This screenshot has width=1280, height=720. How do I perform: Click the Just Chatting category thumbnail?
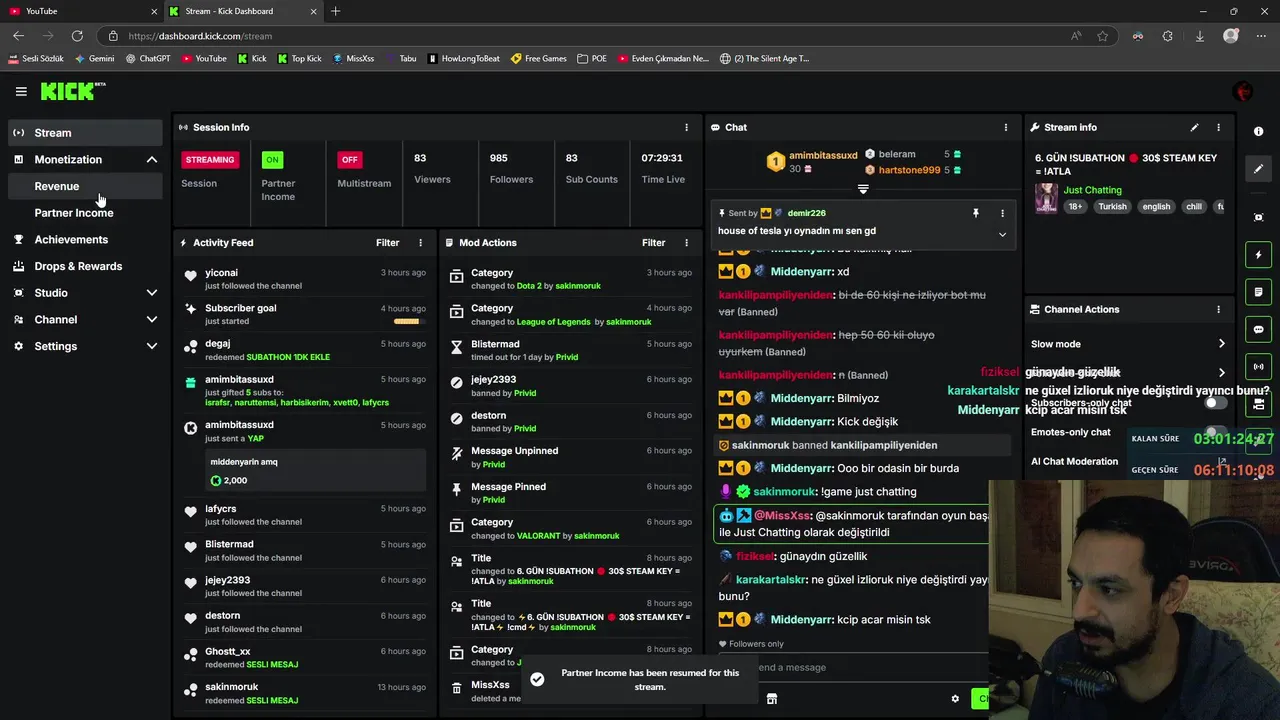coord(1046,198)
